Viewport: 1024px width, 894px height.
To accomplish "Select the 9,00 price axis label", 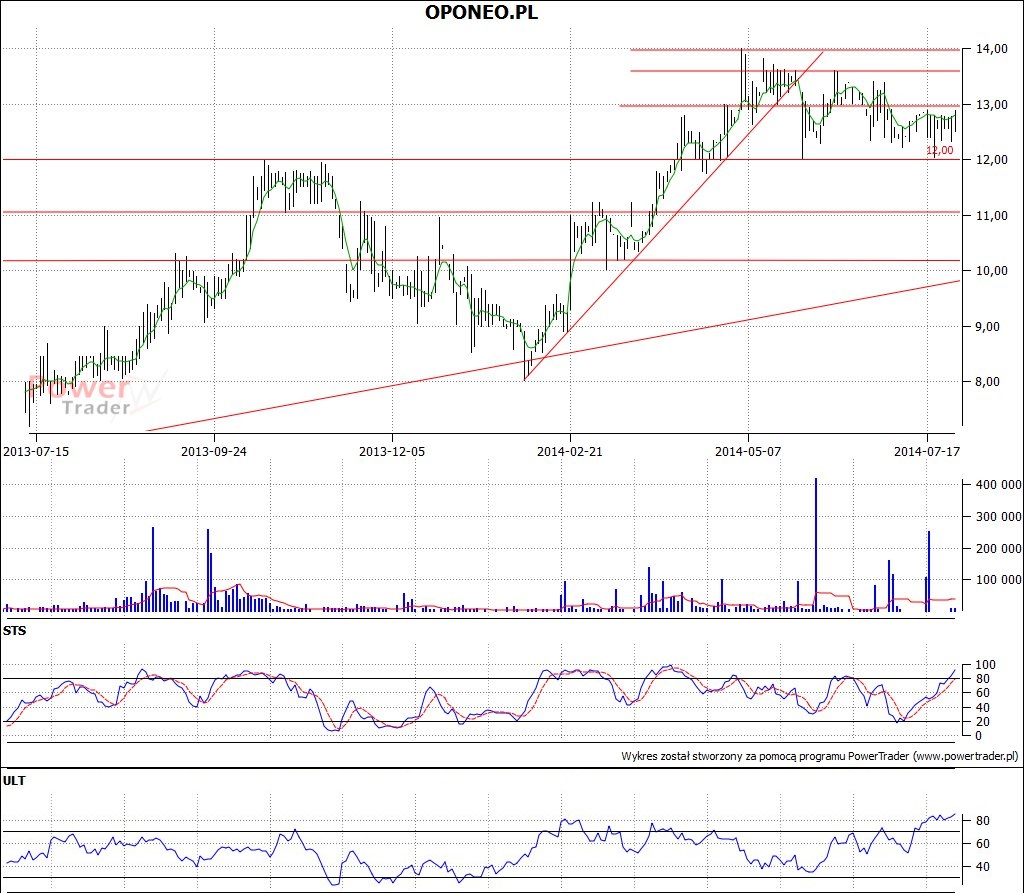I will 987,327.
